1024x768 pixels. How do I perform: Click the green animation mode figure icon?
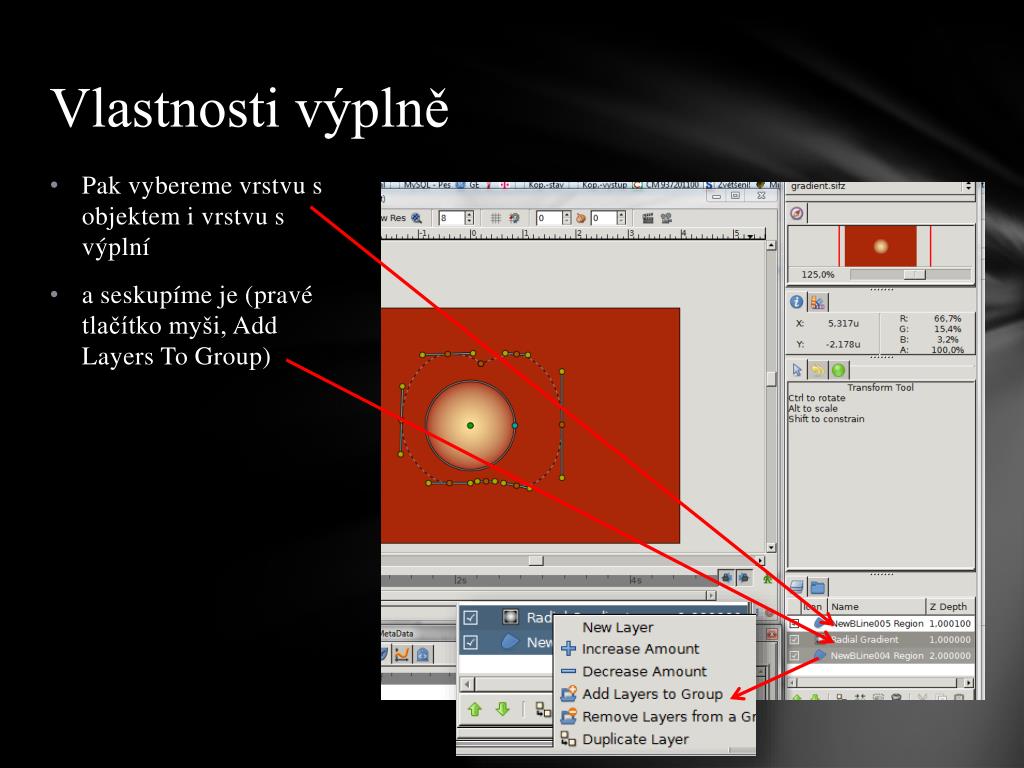point(767,579)
